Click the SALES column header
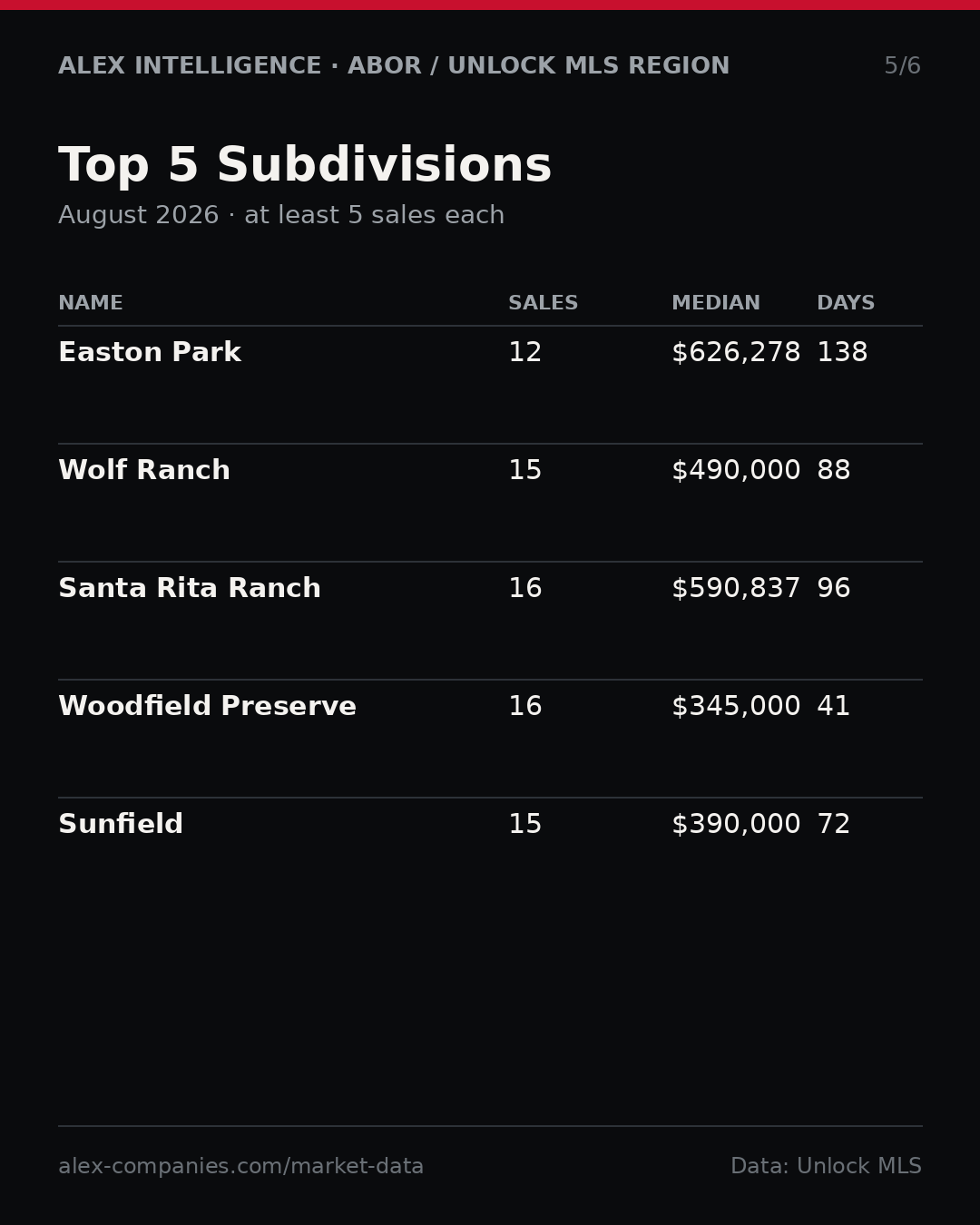The height and width of the screenshot is (1225, 980). tap(543, 304)
